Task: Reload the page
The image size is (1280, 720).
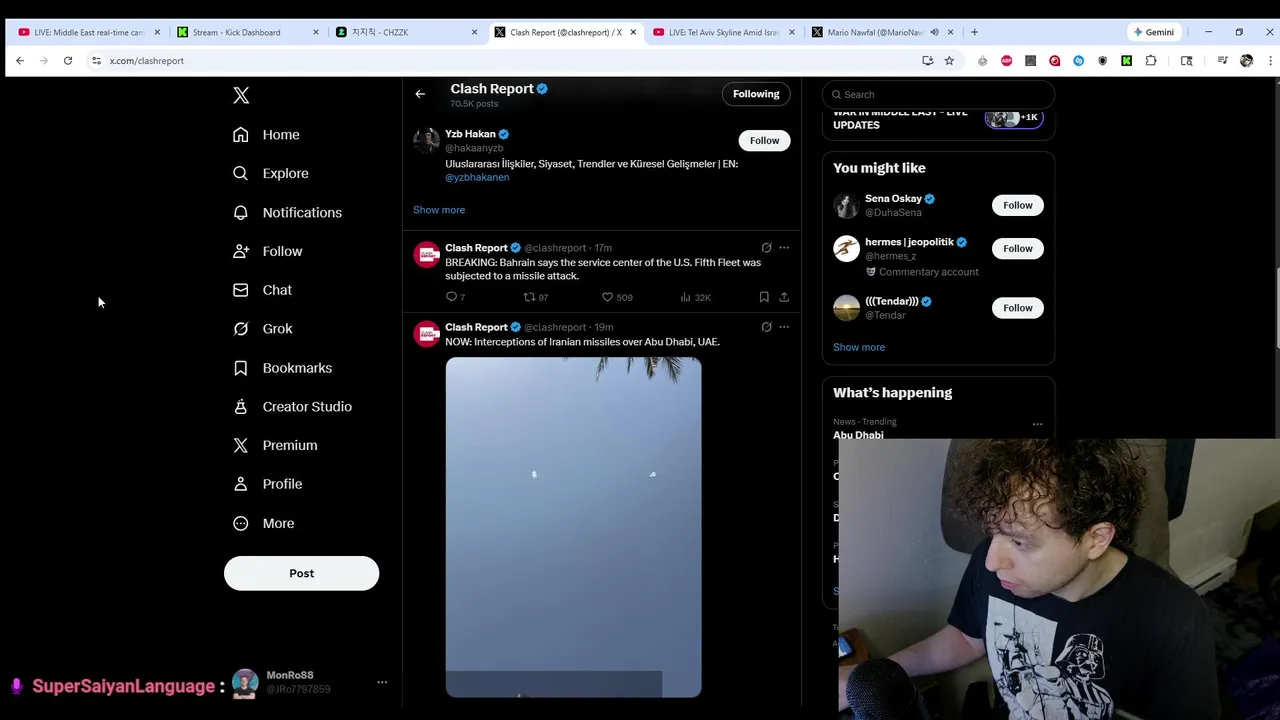Action: (68, 61)
